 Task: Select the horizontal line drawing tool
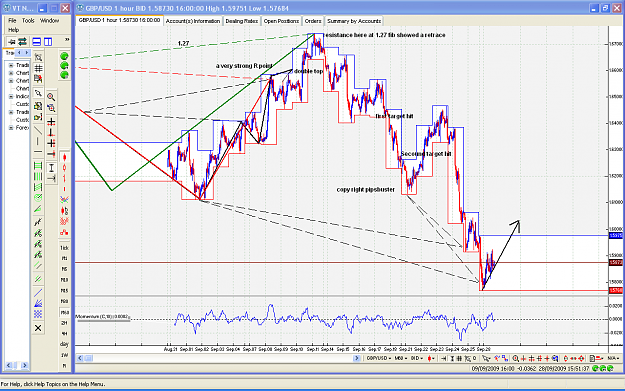38,152
